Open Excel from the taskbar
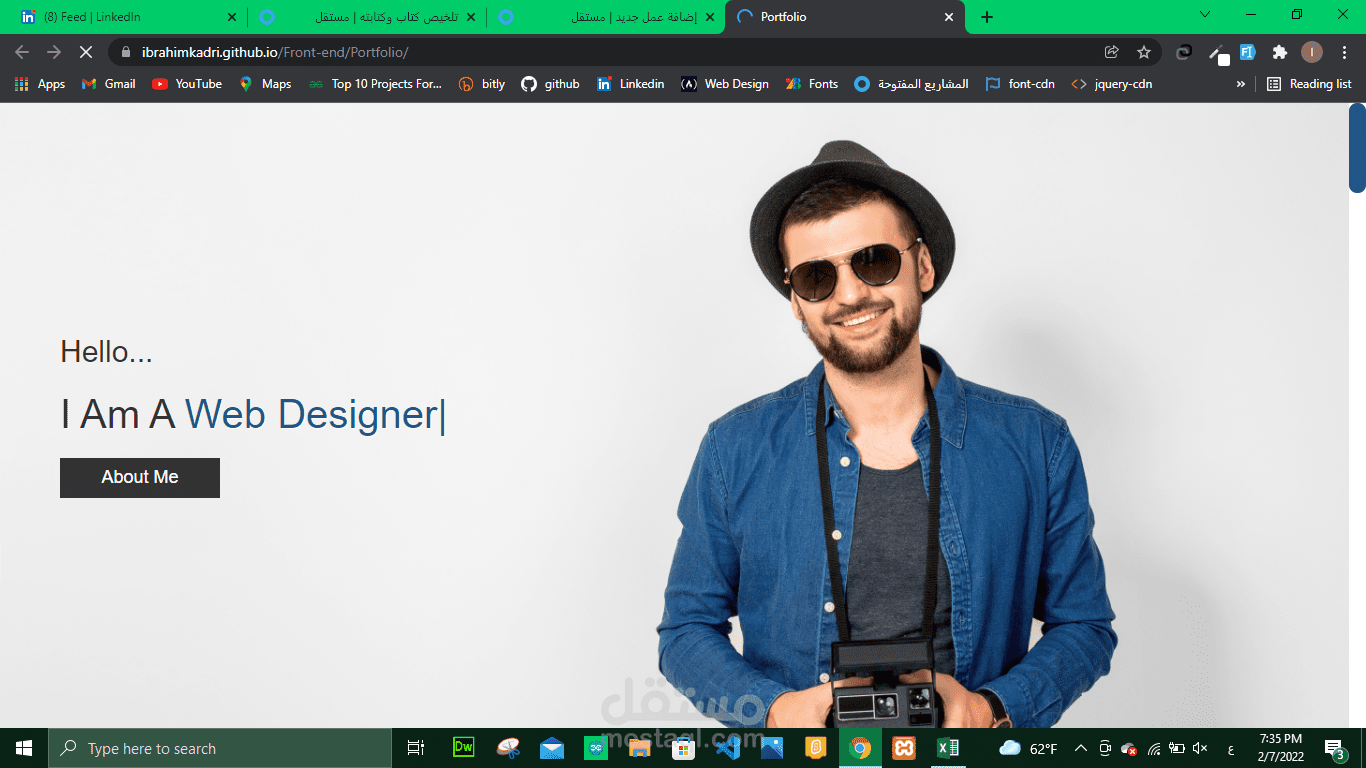 pyautogui.click(x=948, y=748)
